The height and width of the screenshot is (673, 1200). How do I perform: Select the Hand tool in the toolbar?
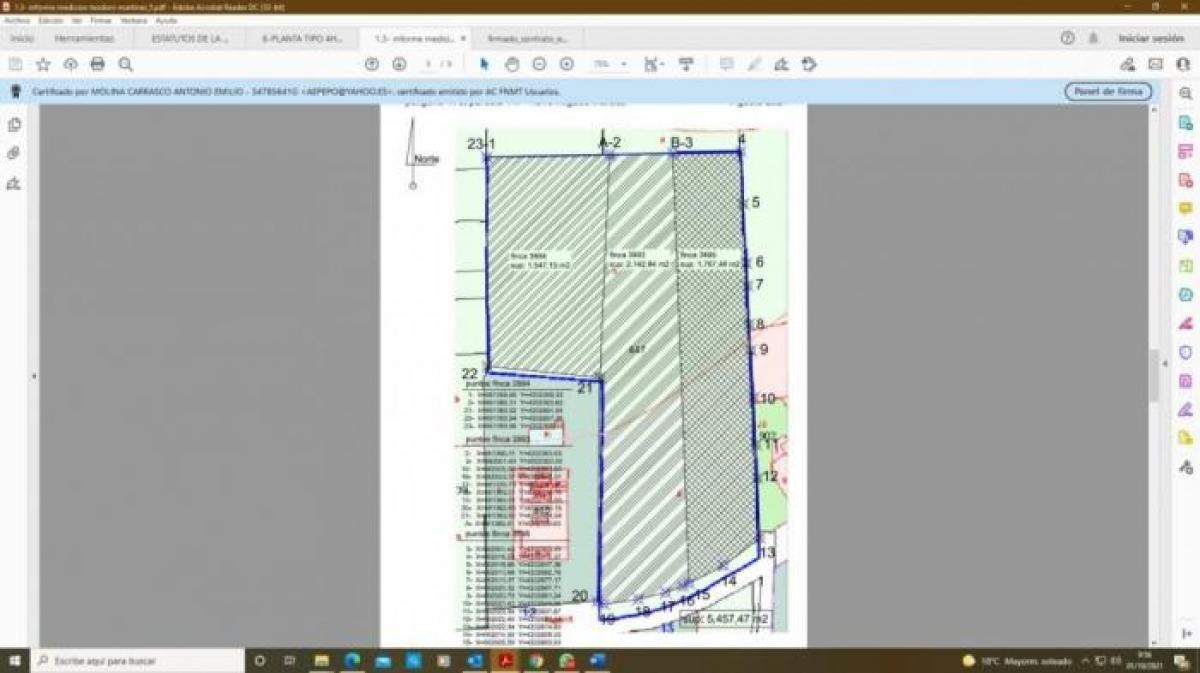(513, 63)
